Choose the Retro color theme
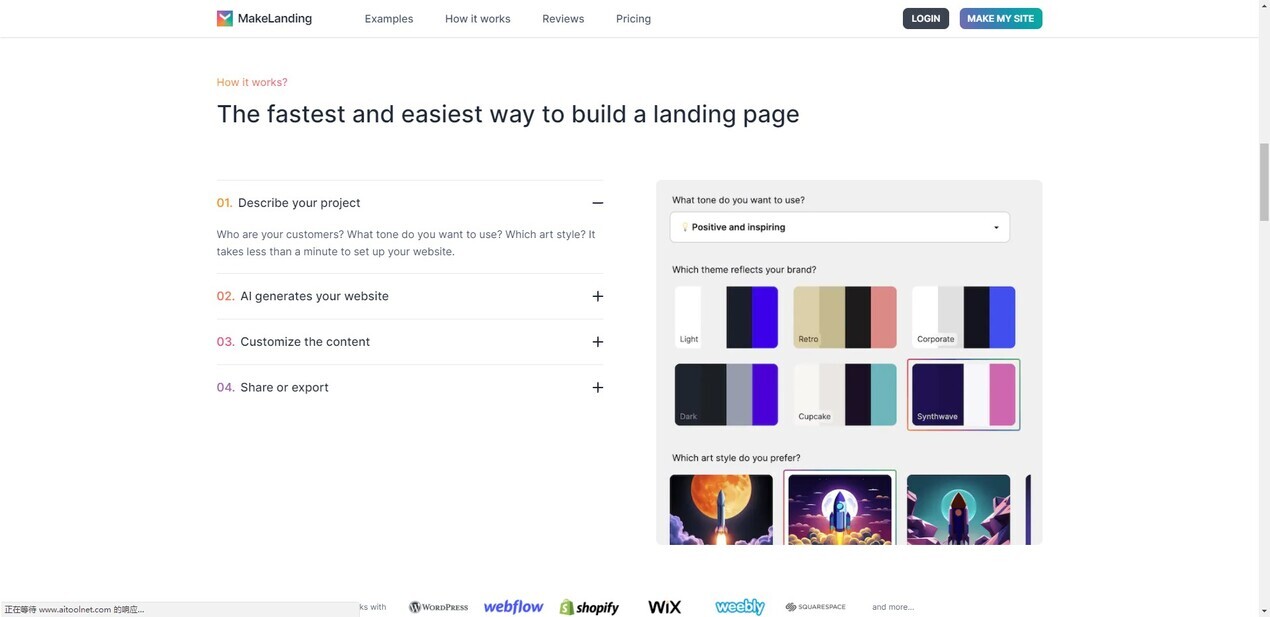Image resolution: width=1270 pixels, height=617 pixels. (x=844, y=317)
